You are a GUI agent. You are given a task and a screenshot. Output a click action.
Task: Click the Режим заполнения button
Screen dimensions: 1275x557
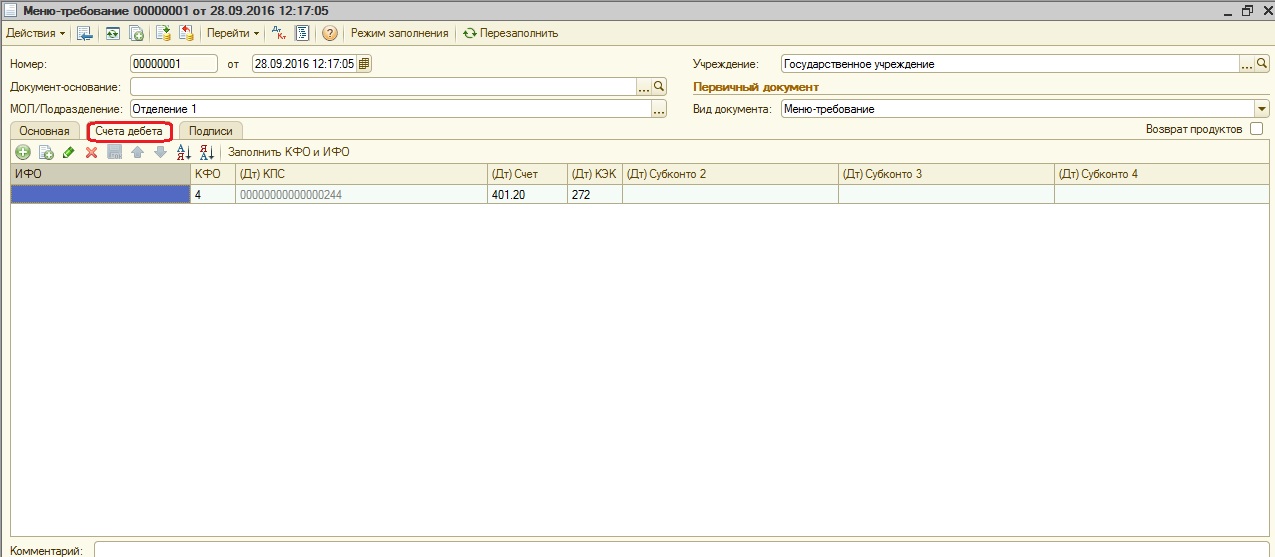(x=399, y=33)
